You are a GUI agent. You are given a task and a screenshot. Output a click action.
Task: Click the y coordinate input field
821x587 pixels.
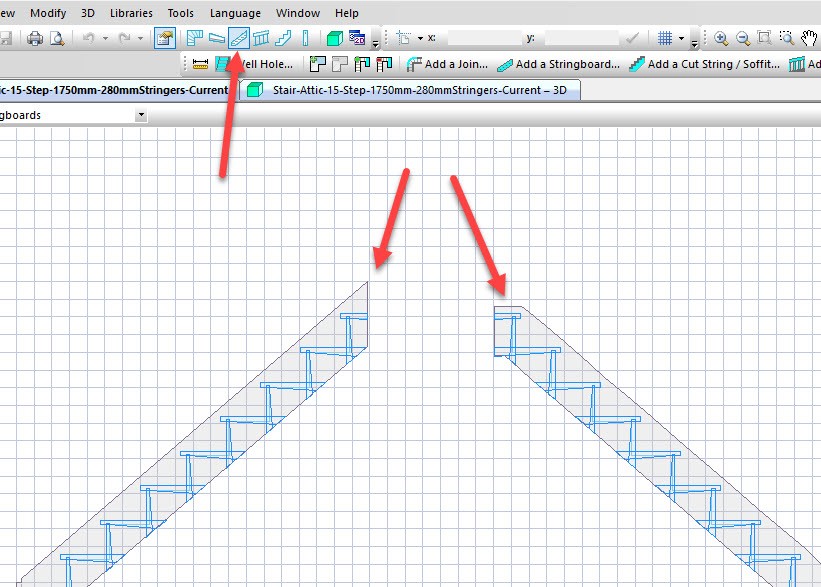(x=582, y=38)
